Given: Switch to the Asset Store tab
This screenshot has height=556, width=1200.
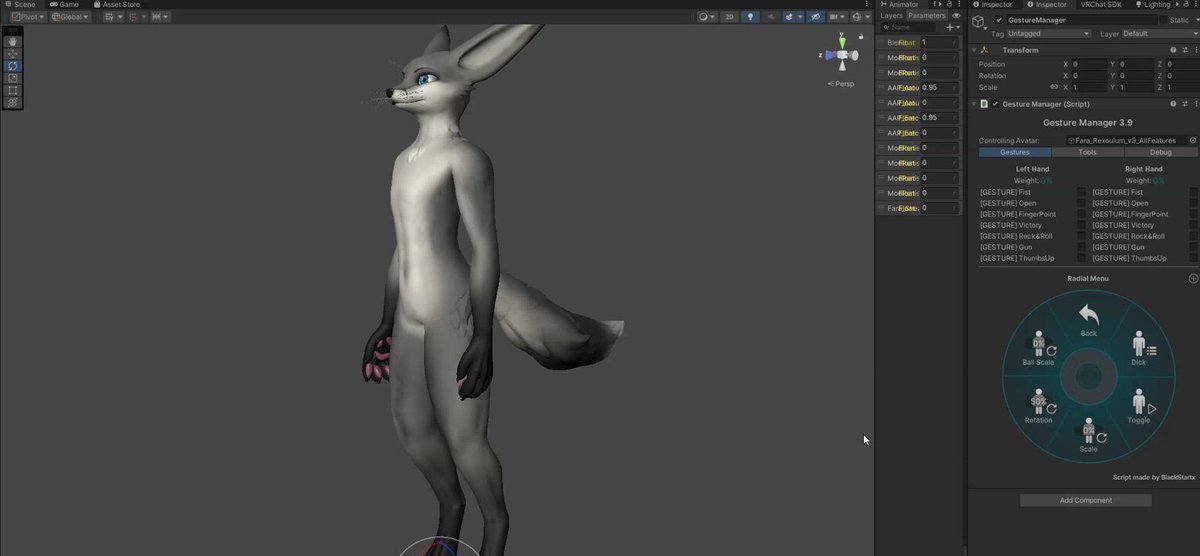Looking at the screenshot, I should [x=116, y=5].
